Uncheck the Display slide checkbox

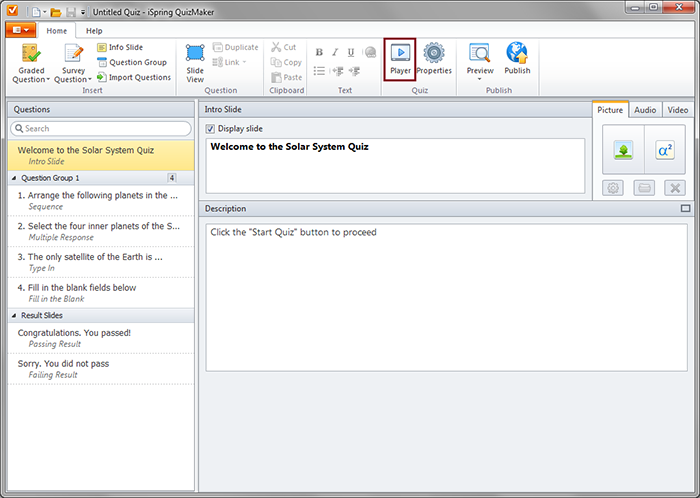(210, 129)
